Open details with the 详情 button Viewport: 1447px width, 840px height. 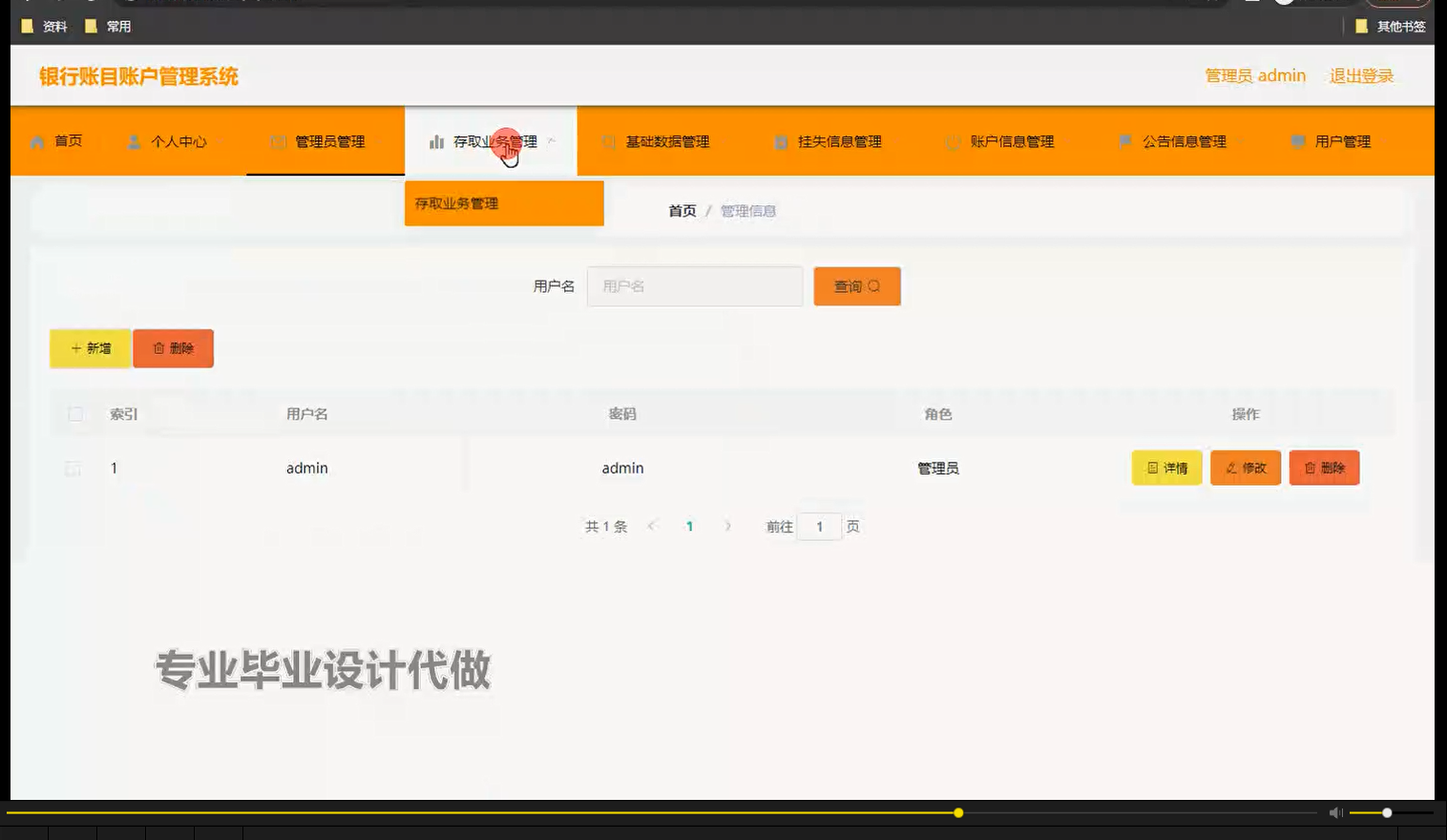1166,468
